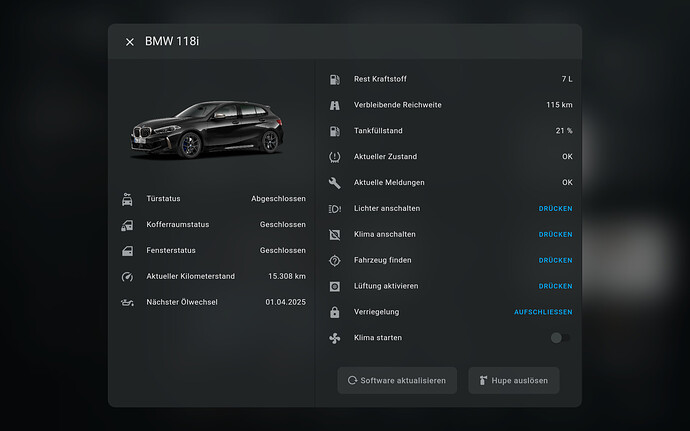Click the Geschlossen value for Fensterstatus
This screenshot has height=431, width=690.
point(283,250)
